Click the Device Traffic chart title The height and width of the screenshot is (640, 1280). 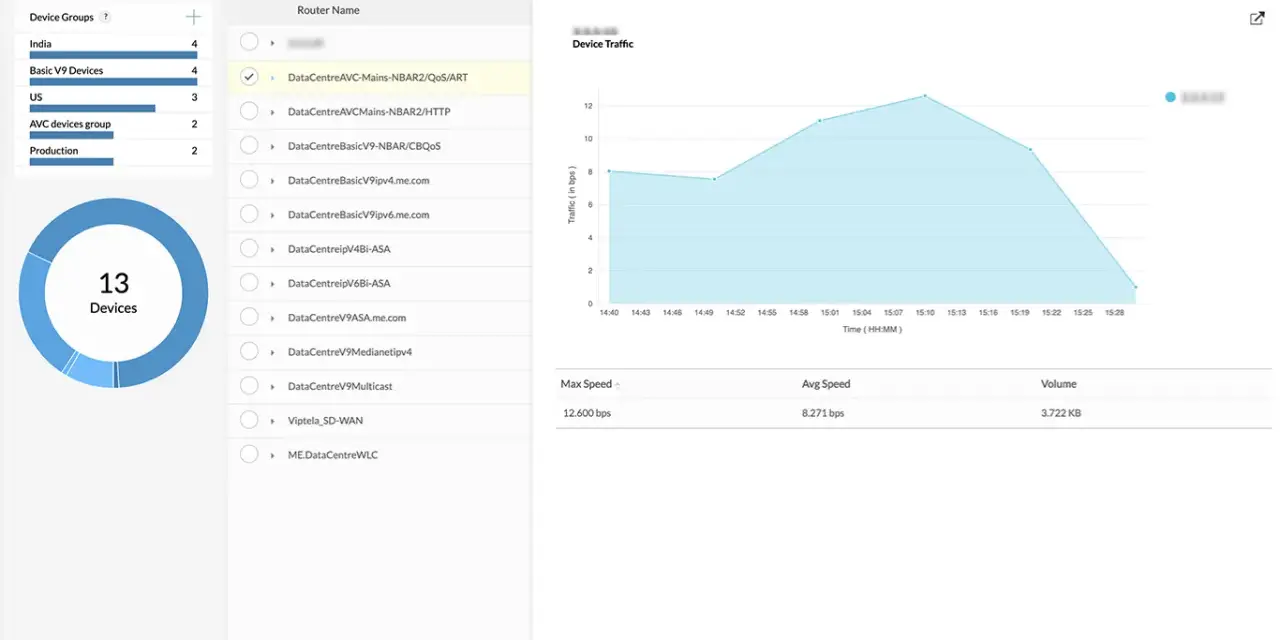(x=603, y=44)
